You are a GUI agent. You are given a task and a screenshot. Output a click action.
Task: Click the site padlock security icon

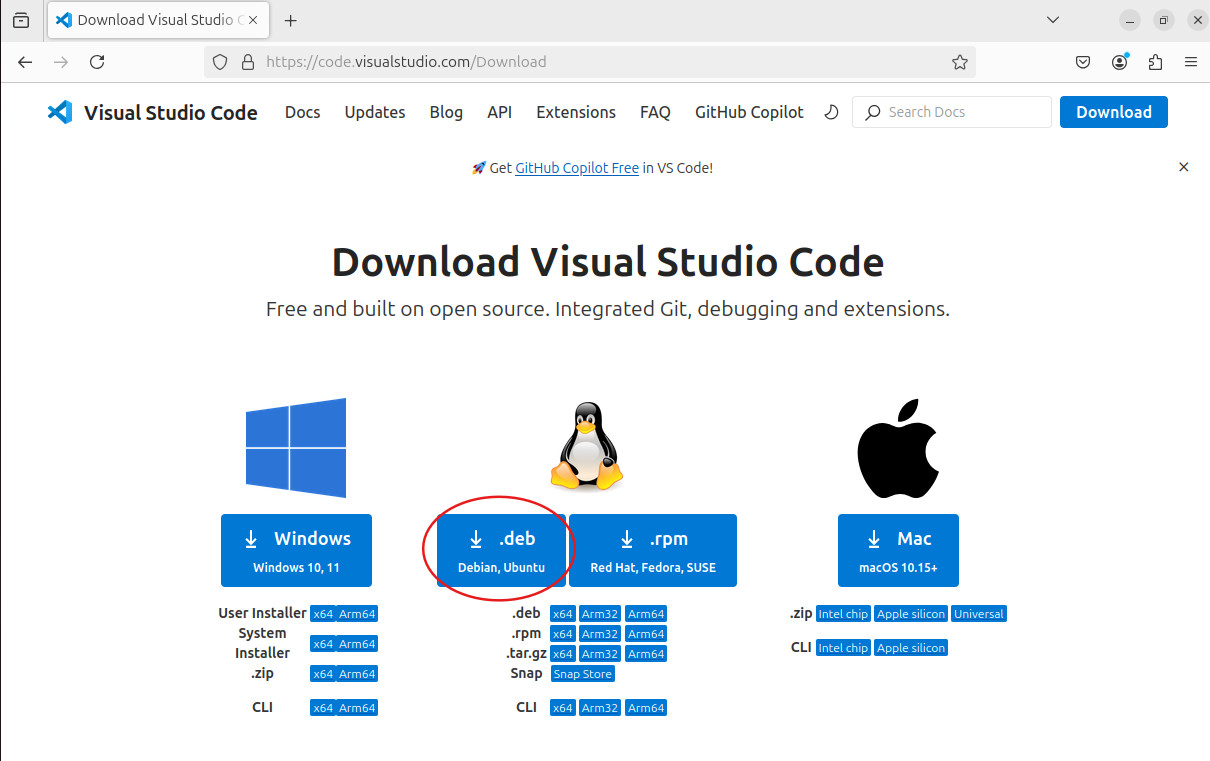pos(248,62)
